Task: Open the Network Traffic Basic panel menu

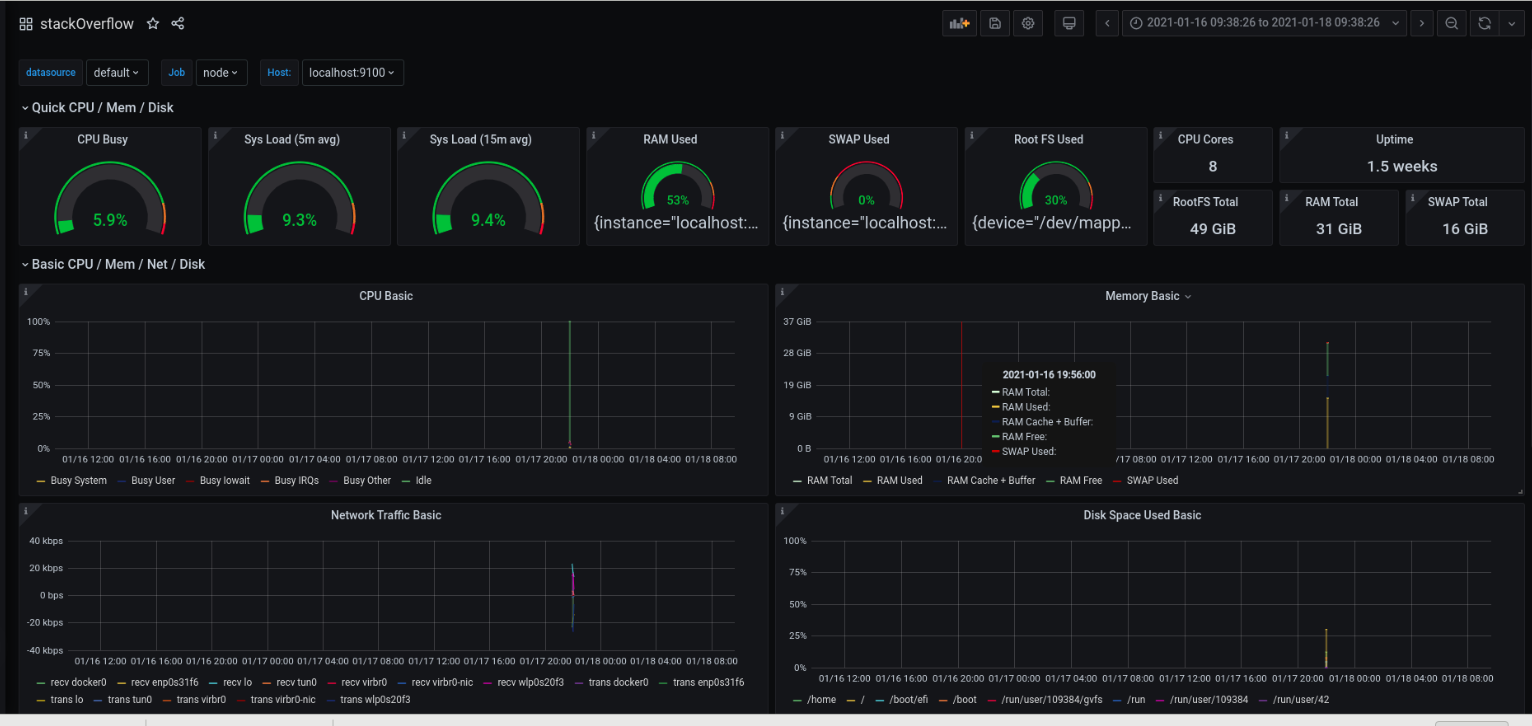Action: 386,515
